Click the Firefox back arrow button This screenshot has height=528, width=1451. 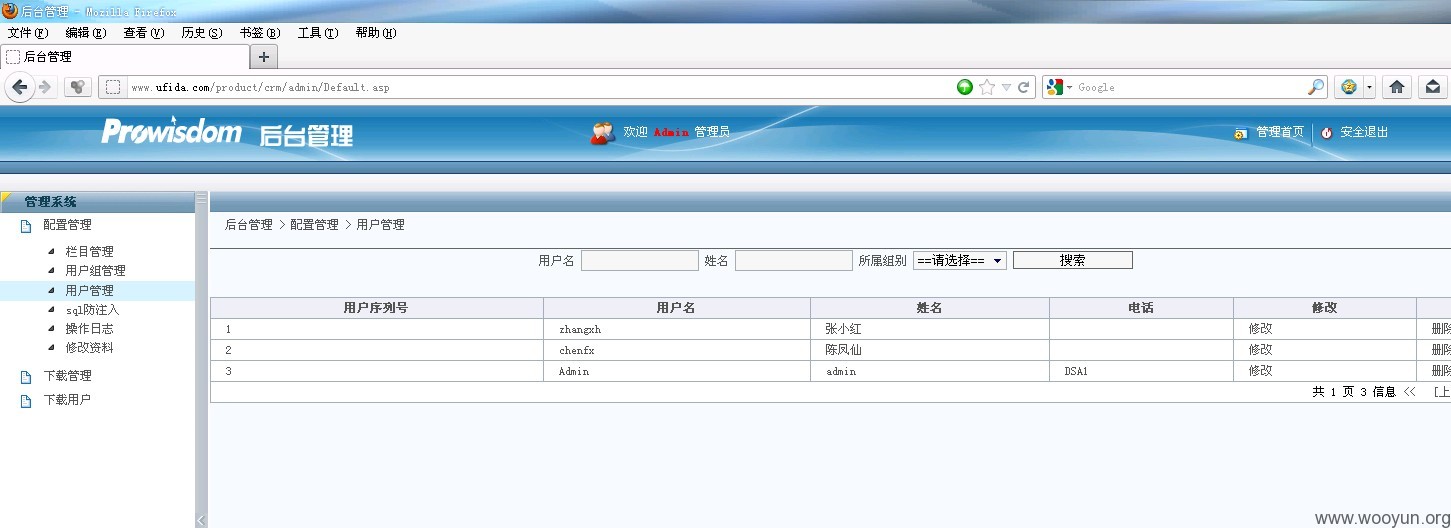19,87
